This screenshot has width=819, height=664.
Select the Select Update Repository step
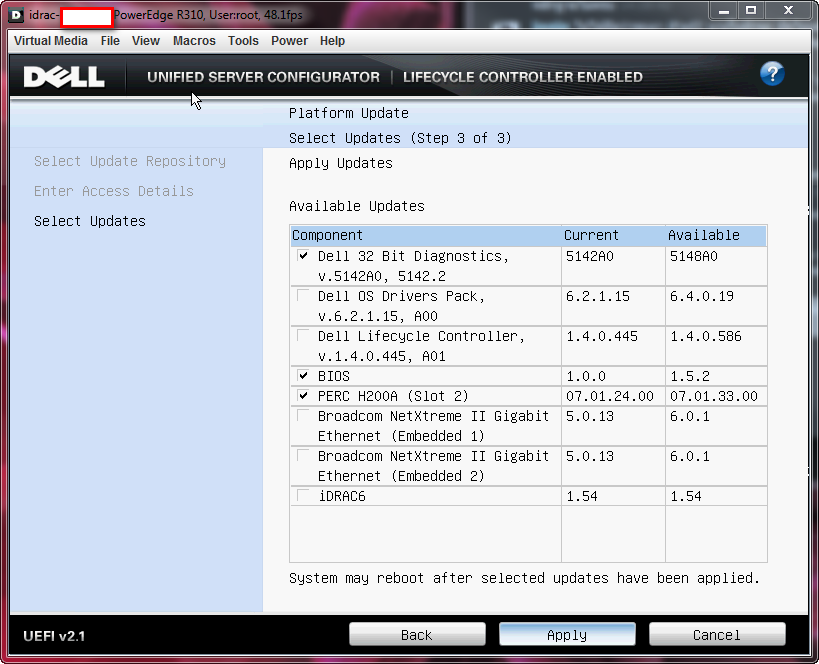pos(130,161)
